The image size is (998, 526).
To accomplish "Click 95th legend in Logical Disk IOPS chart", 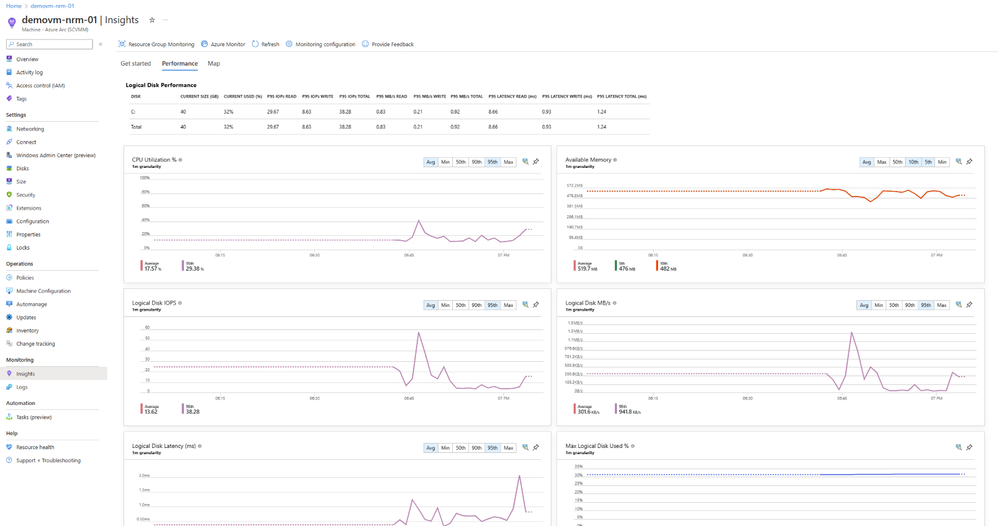I will pos(192,409).
